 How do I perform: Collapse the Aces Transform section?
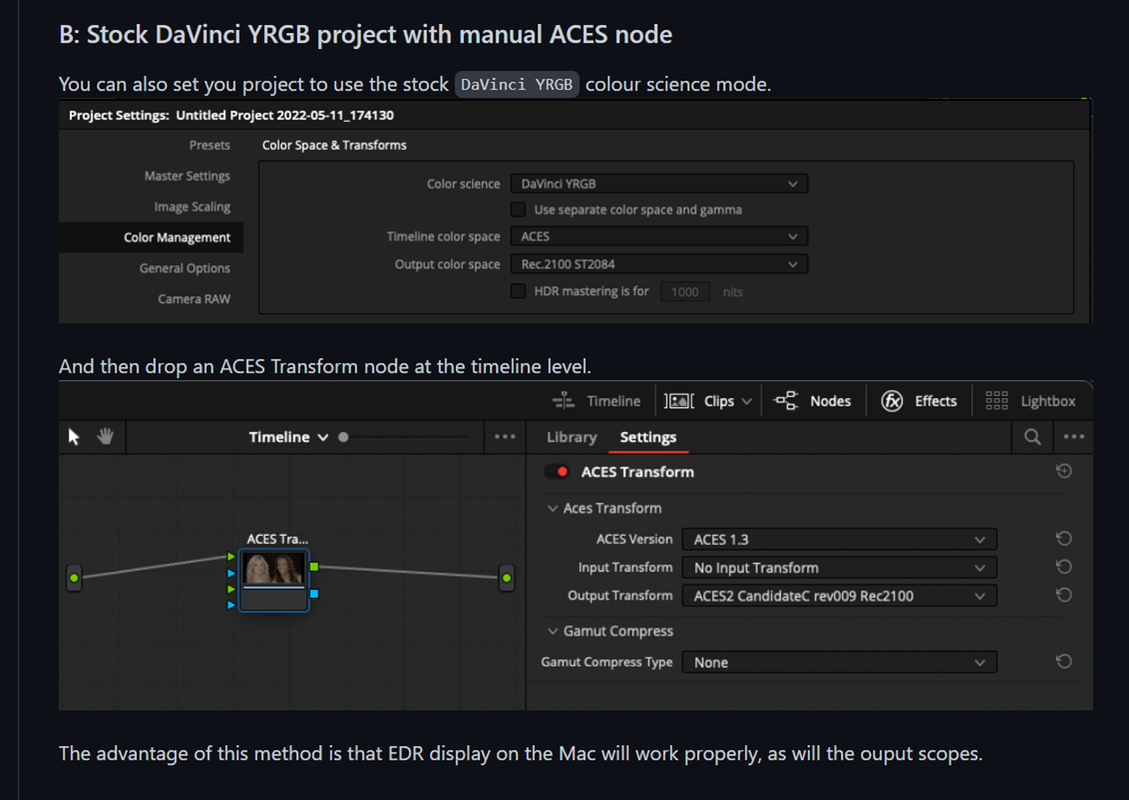click(552, 508)
